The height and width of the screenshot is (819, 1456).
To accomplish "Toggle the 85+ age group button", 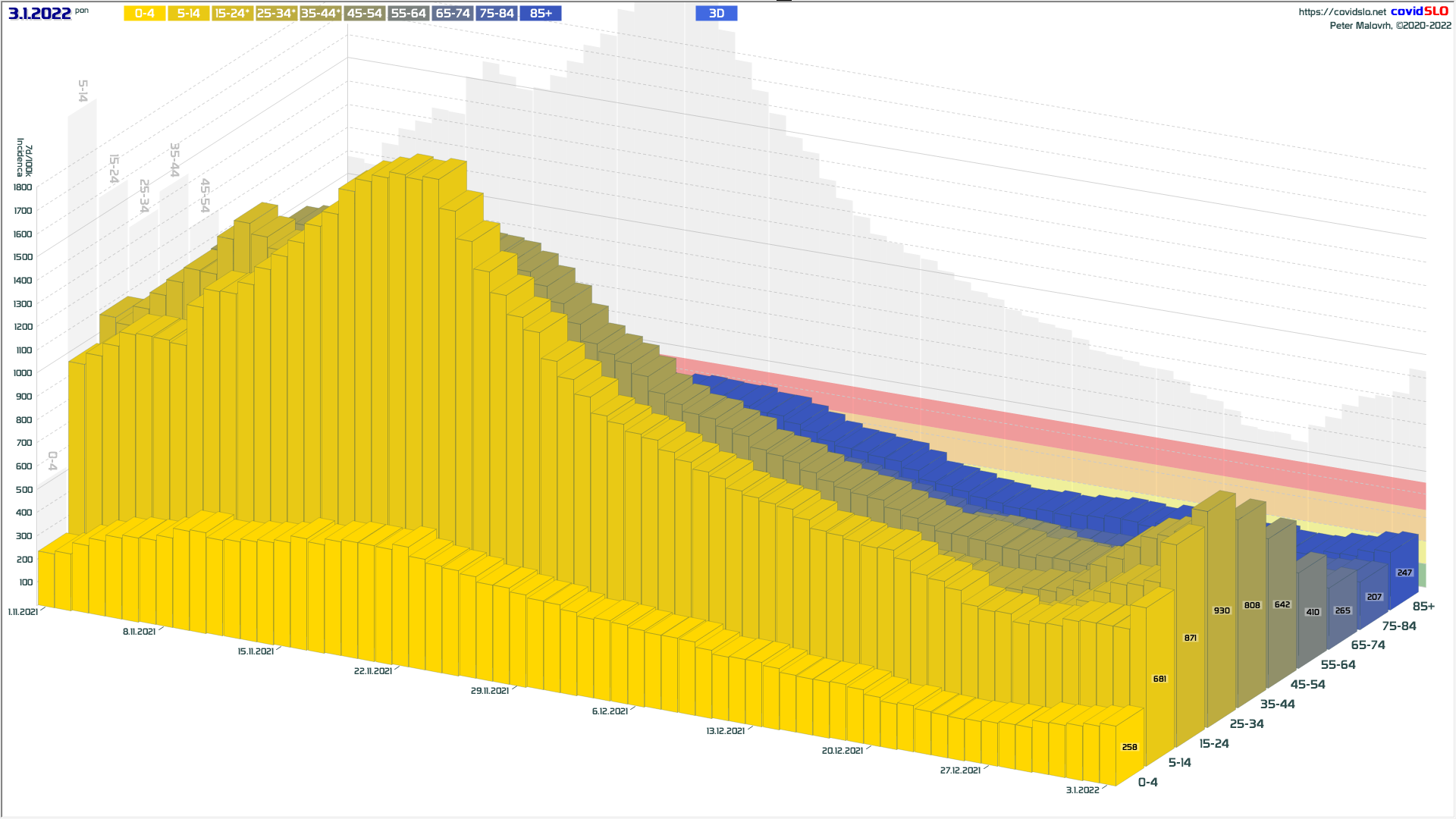I will click(541, 14).
